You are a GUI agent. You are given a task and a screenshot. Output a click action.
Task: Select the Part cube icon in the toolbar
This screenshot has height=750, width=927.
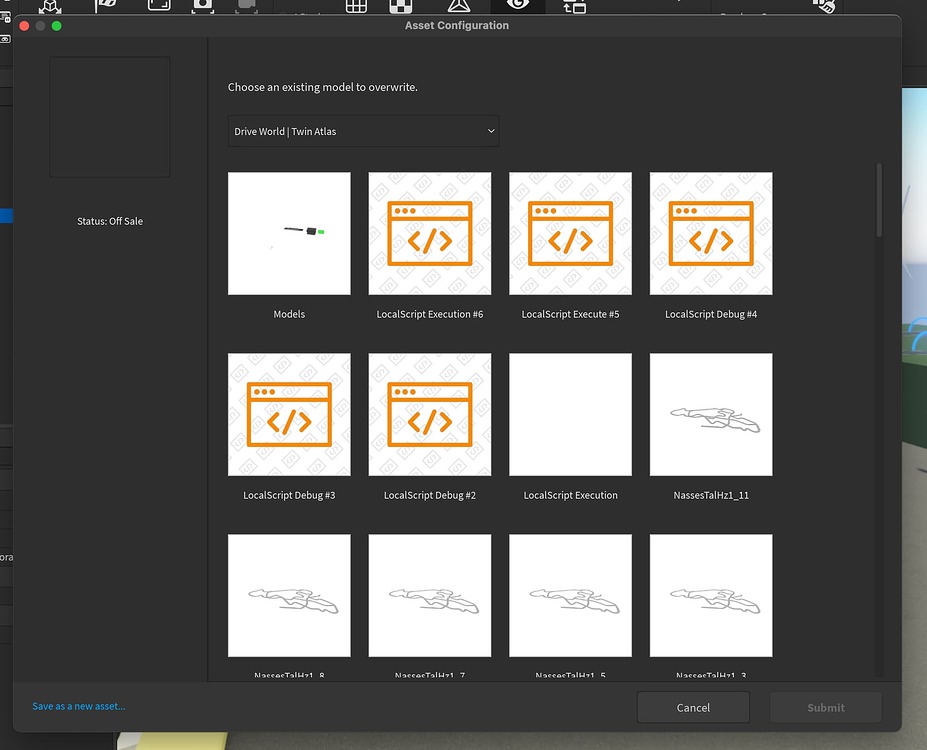[48, 7]
